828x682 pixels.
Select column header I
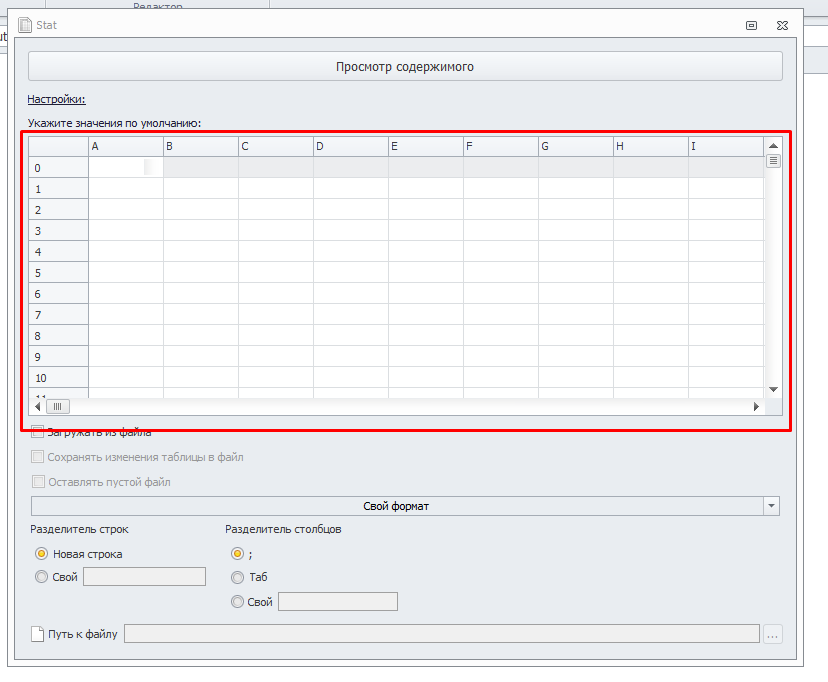(x=726, y=146)
